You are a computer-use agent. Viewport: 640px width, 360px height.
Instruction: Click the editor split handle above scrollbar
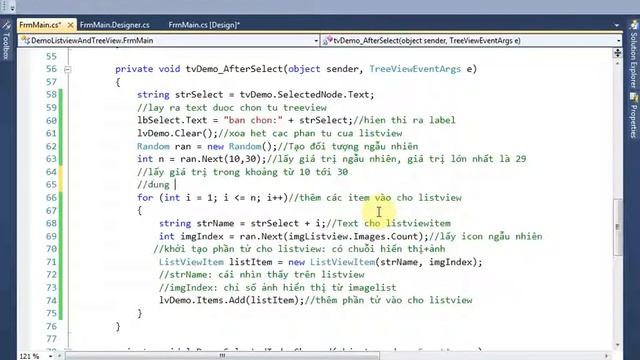[618, 53]
